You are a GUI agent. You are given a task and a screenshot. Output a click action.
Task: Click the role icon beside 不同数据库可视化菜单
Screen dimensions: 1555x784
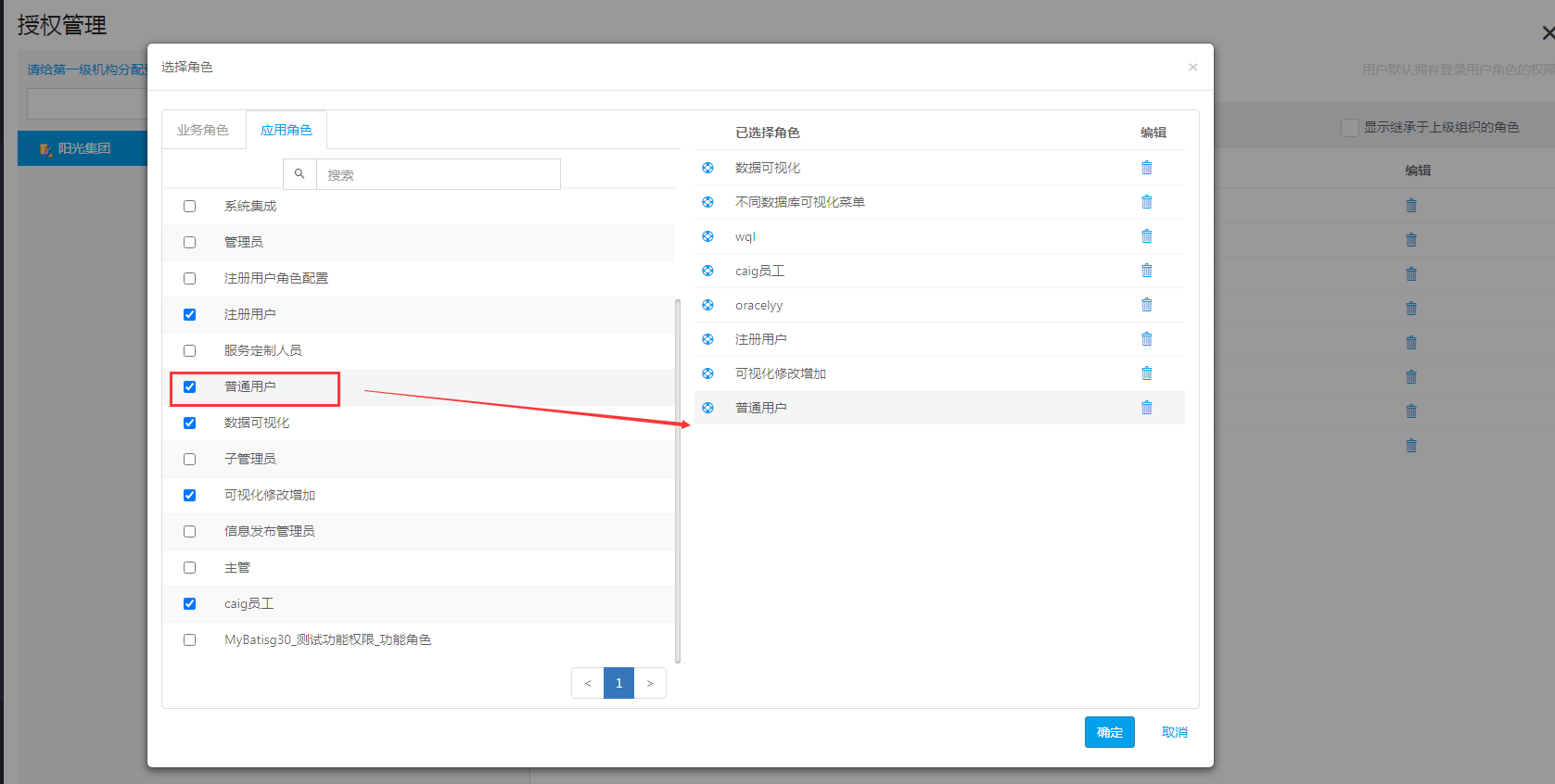(x=707, y=202)
